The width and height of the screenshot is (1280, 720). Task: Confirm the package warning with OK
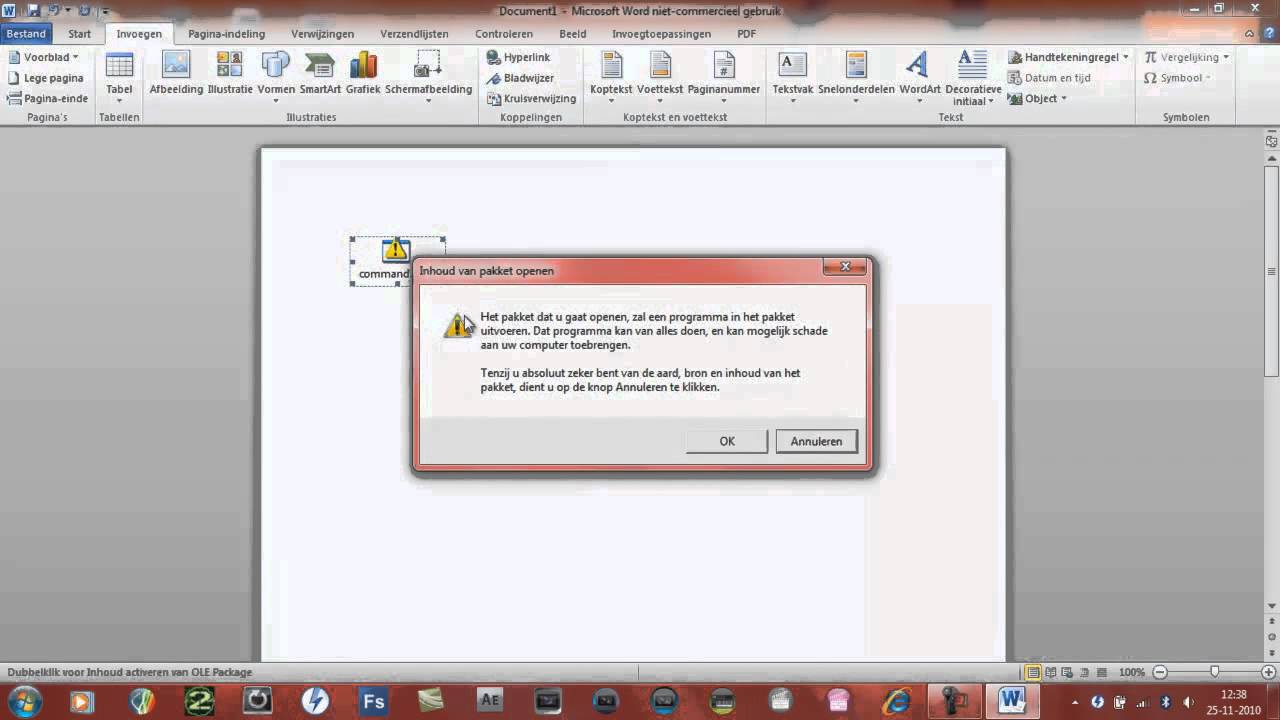727,441
